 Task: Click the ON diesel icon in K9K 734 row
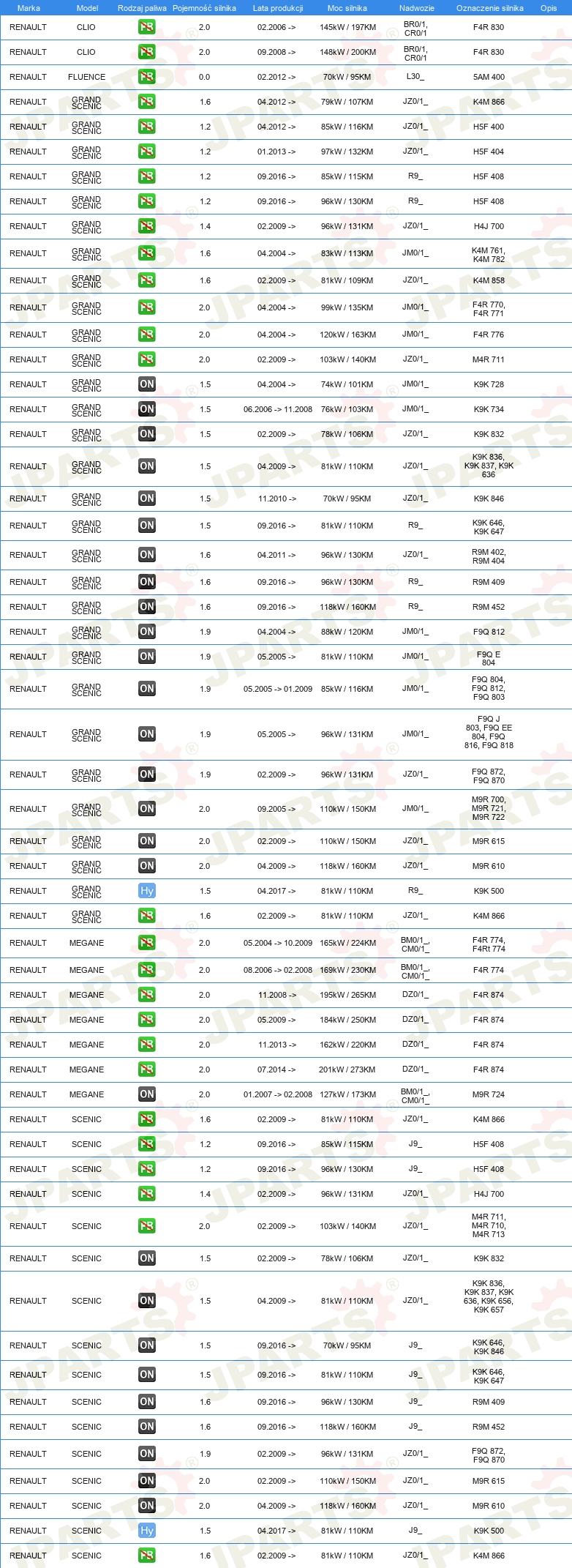tap(146, 409)
